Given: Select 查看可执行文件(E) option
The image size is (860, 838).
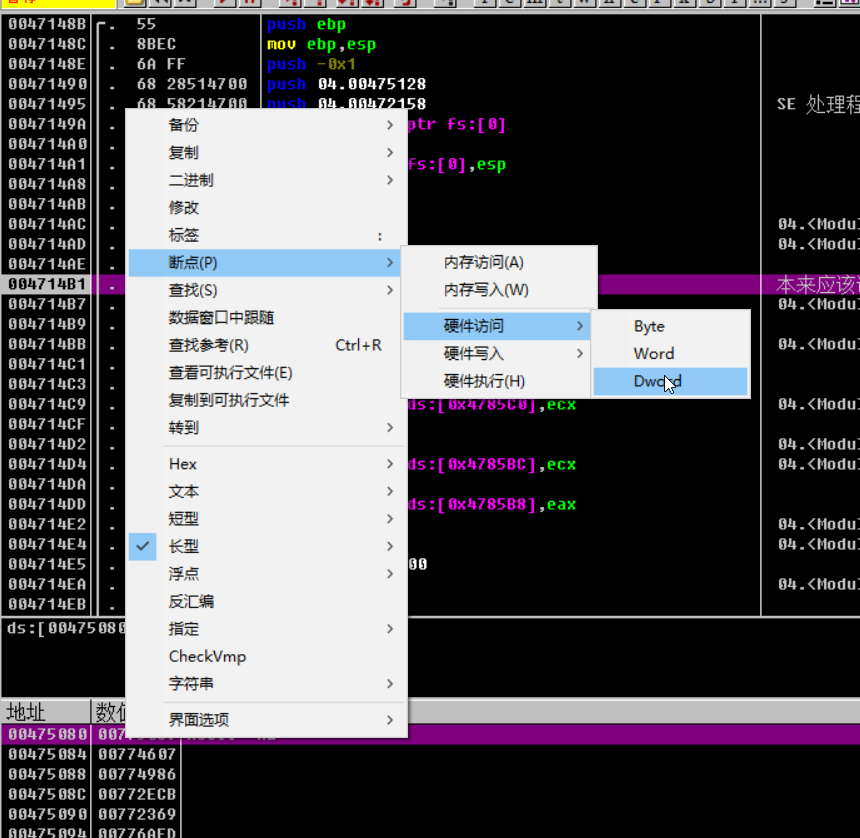Looking at the screenshot, I should pyautogui.click(x=268, y=373).
